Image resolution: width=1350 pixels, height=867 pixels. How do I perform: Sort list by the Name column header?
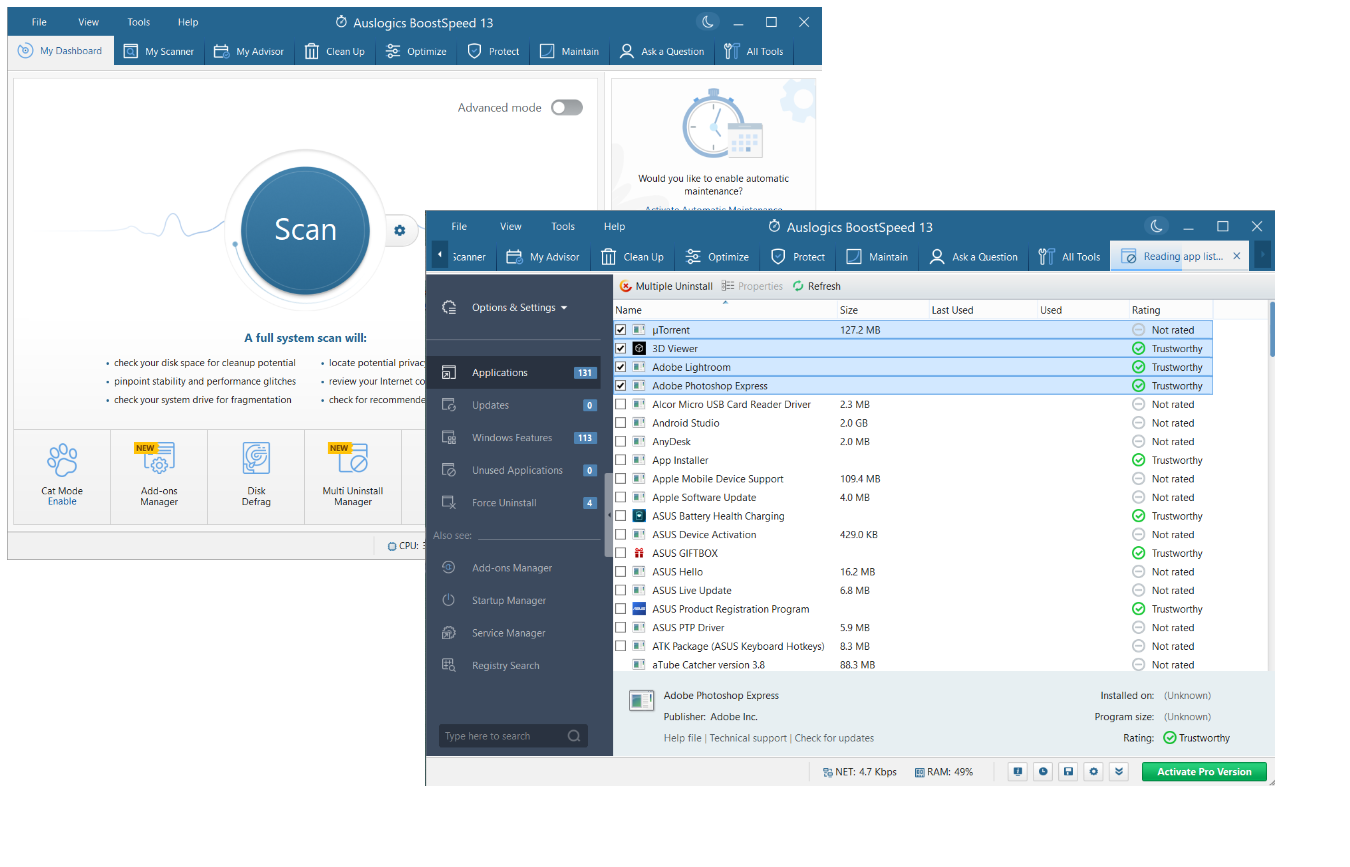click(x=724, y=310)
